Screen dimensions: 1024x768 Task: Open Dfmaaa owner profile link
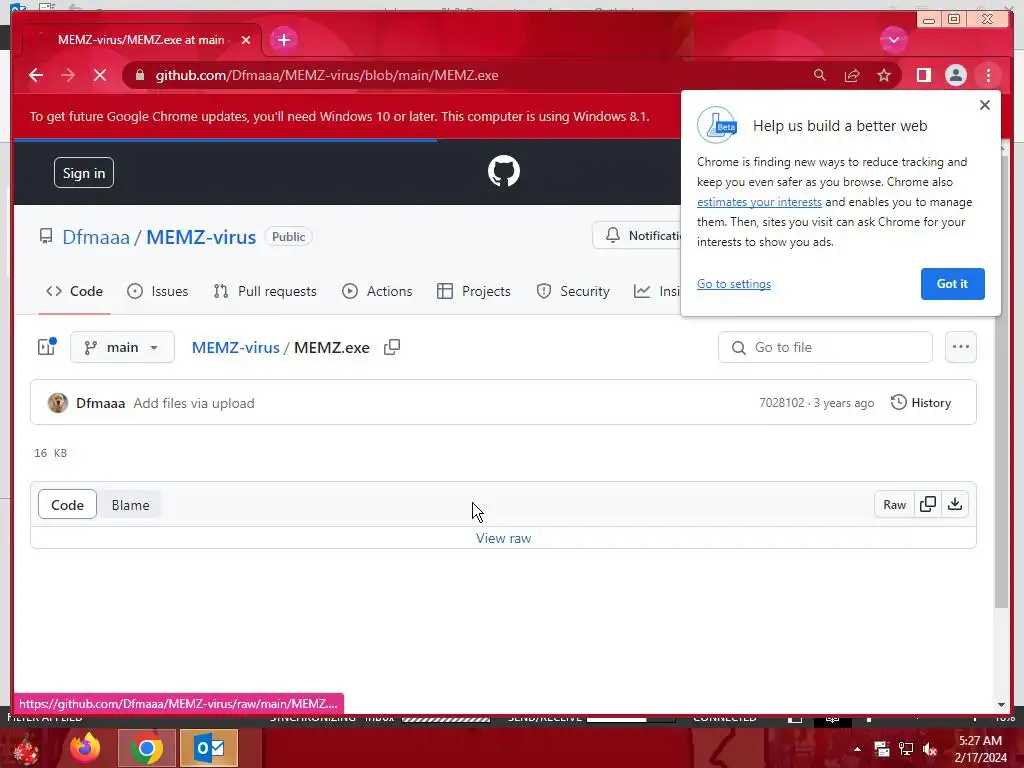point(96,237)
